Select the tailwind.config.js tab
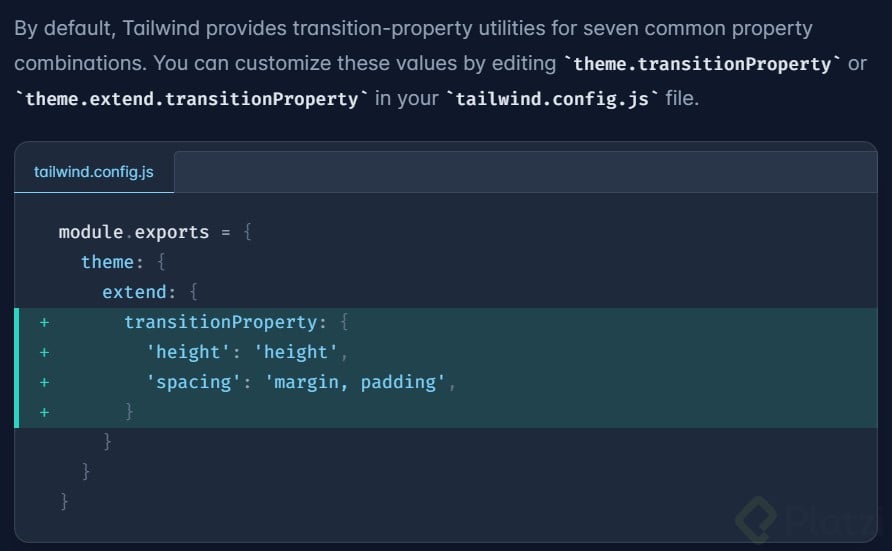This screenshot has height=551, width=892. coord(94,172)
